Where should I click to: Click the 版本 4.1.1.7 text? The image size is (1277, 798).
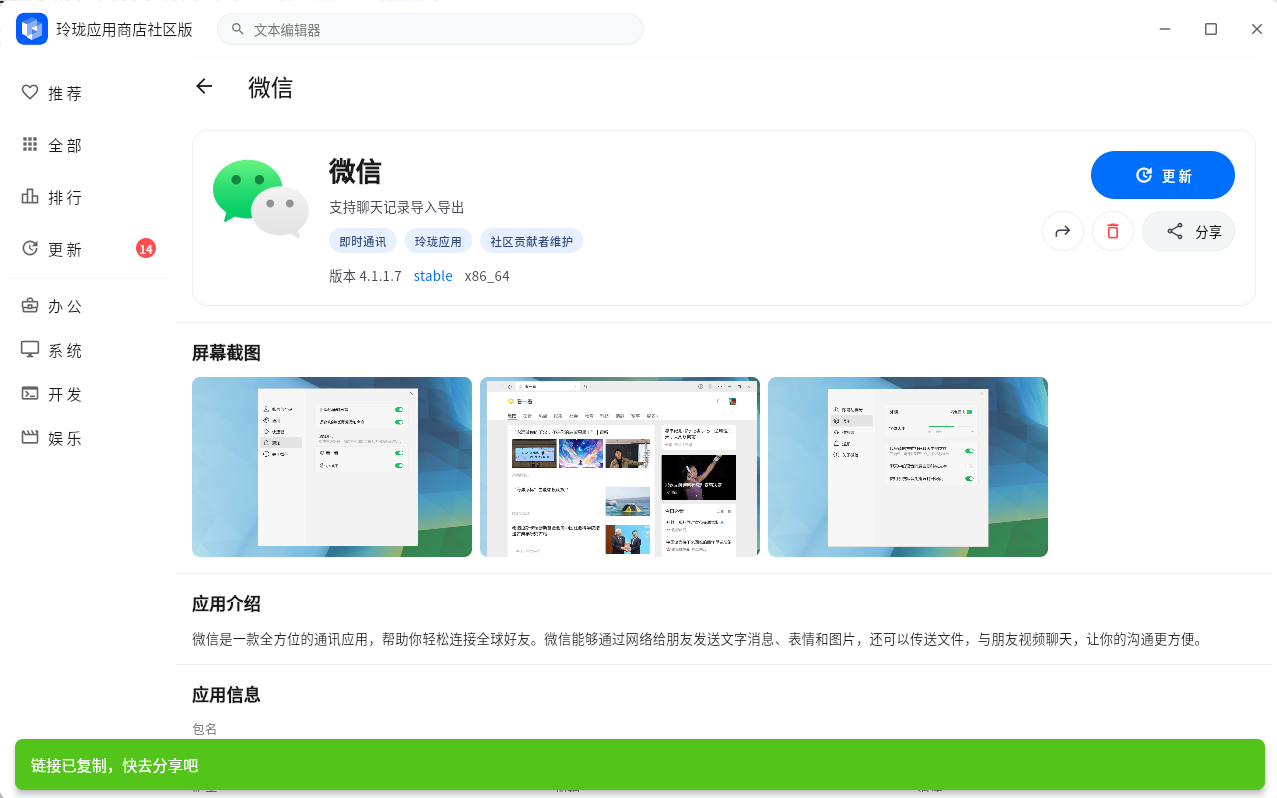(365, 276)
